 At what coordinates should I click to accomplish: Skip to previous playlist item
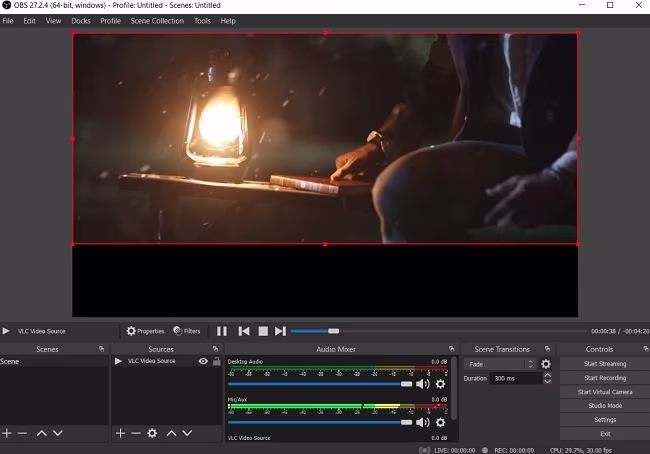click(x=244, y=331)
